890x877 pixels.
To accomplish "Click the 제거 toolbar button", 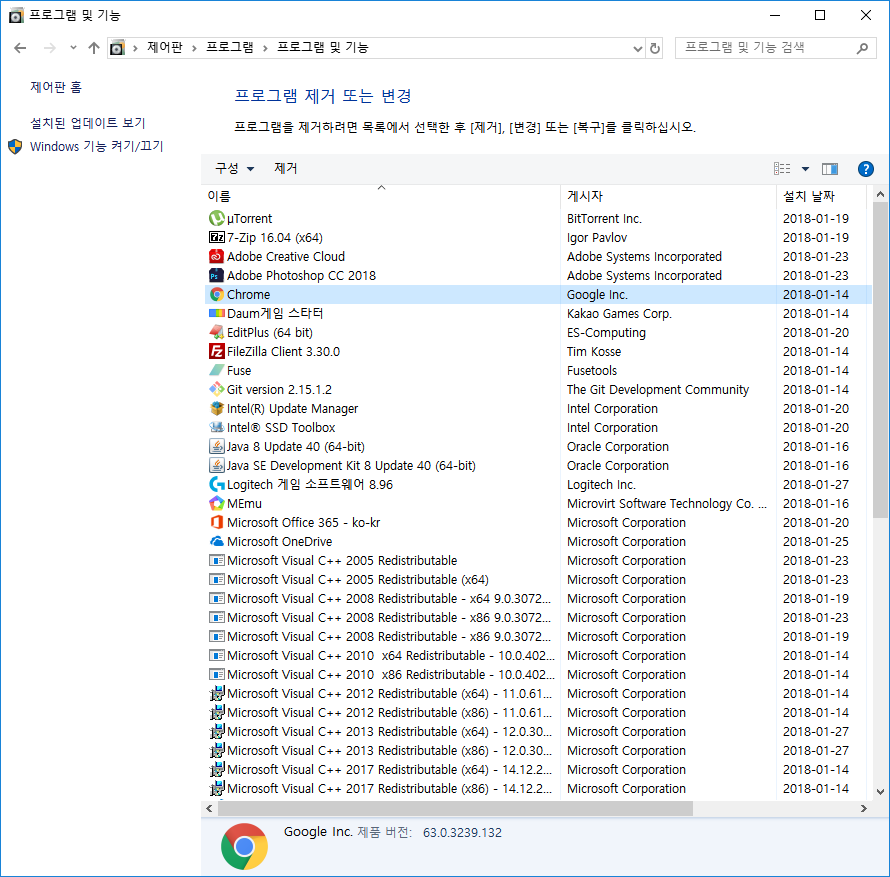I will click(286, 169).
